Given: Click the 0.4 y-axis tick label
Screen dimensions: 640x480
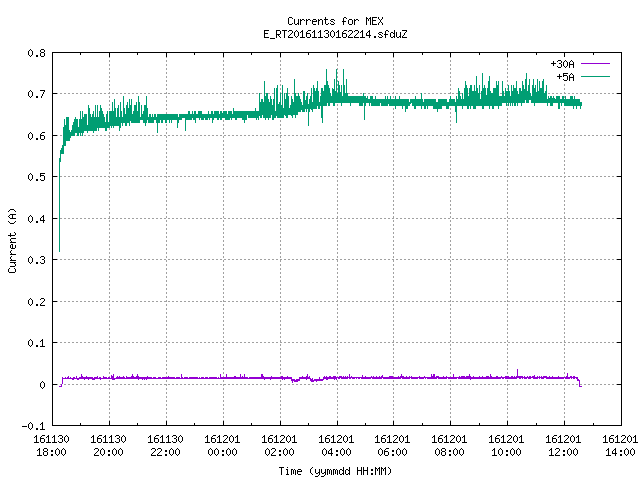Looking at the screenshot, I should [36, 219].
